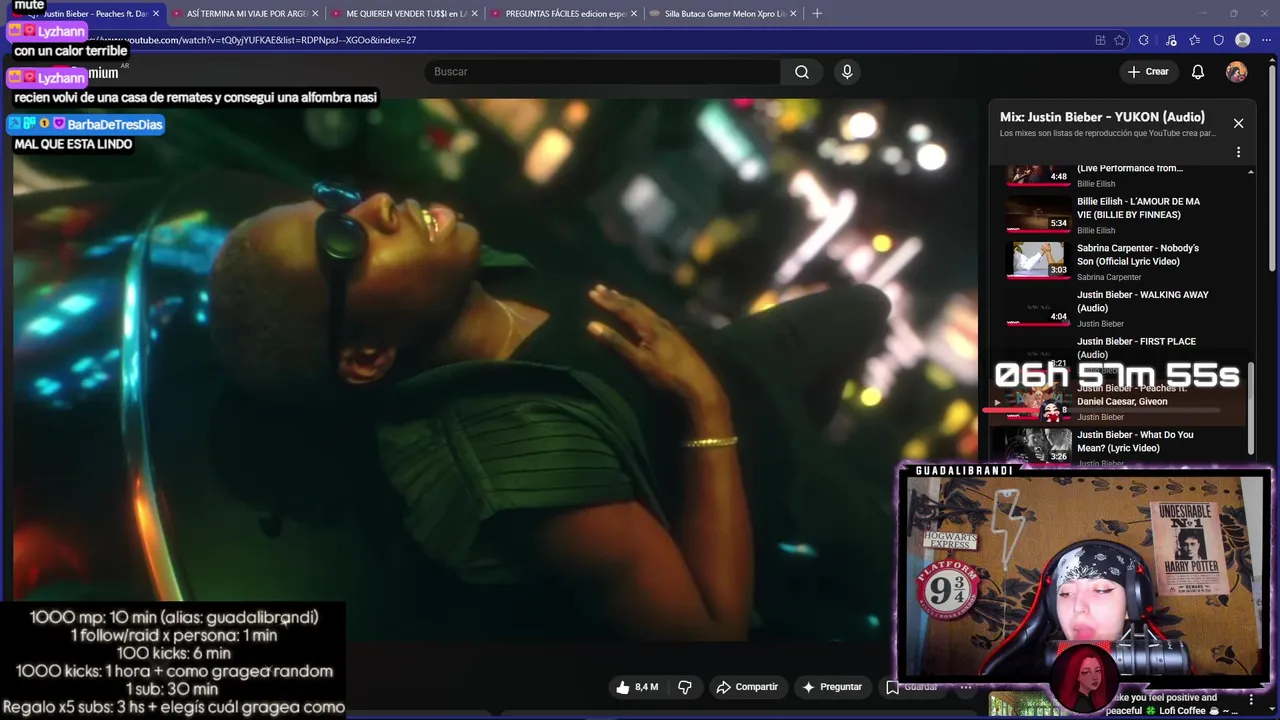Close the ASÍ TERMINA MI VIAJE tab

315,14
